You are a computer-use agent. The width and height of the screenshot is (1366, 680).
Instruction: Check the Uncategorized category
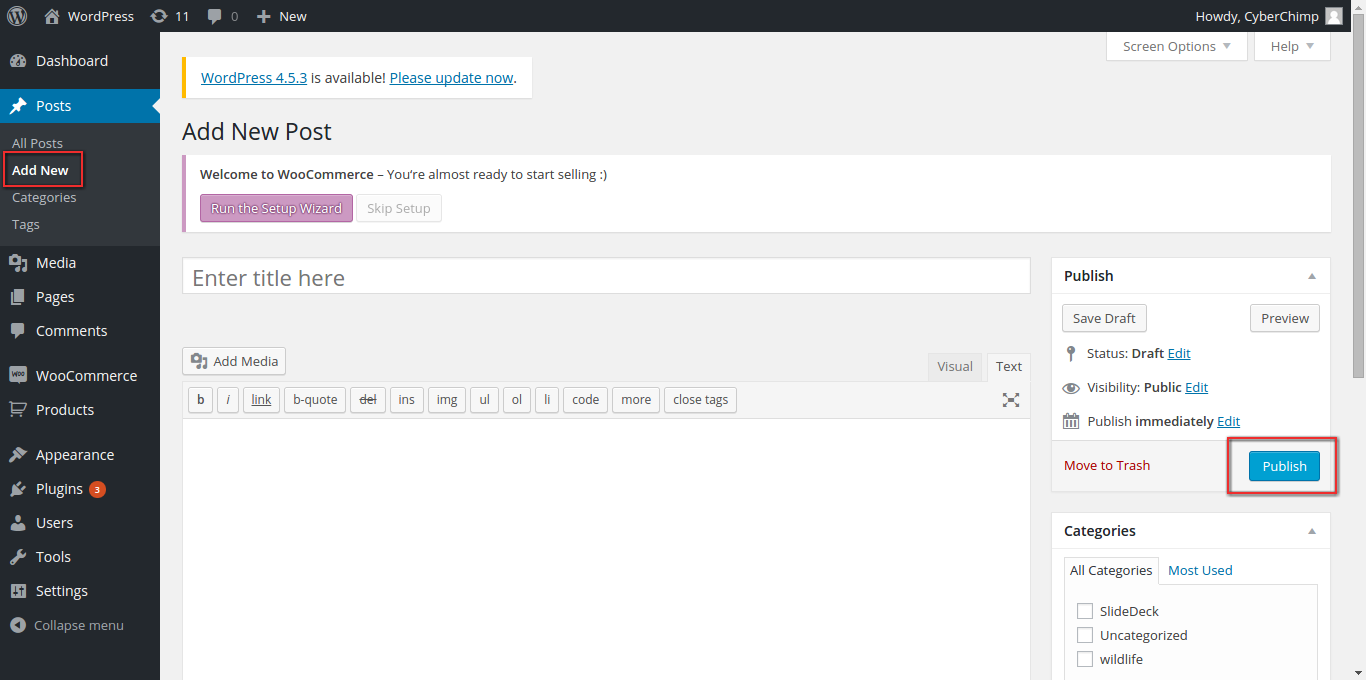[x=1085, y=635]
